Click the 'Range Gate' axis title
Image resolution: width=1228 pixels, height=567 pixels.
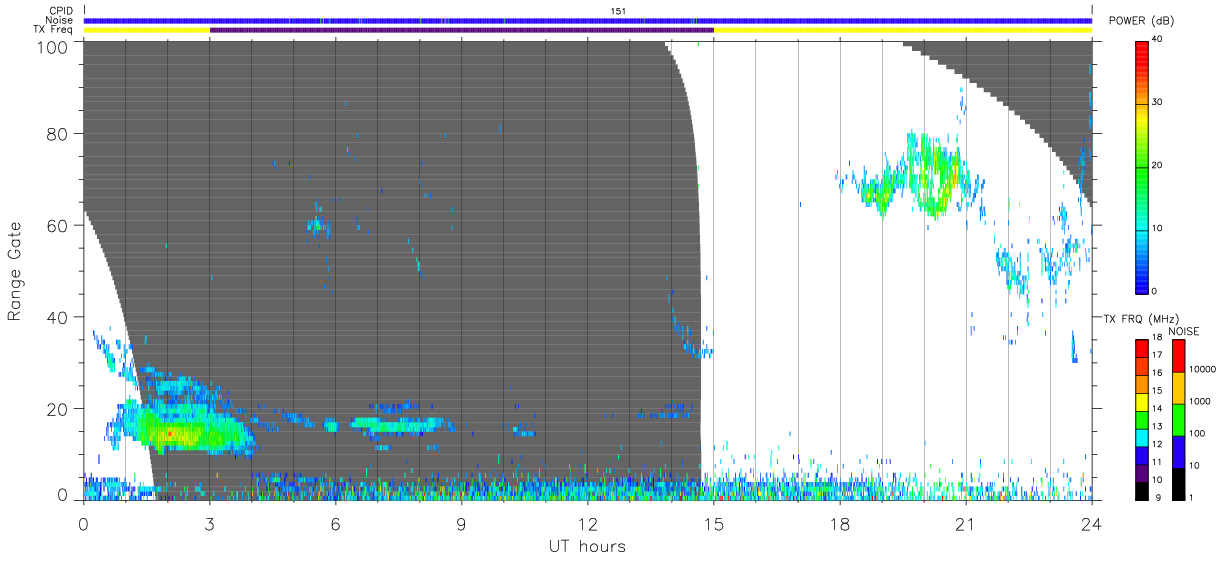[15, 272]
